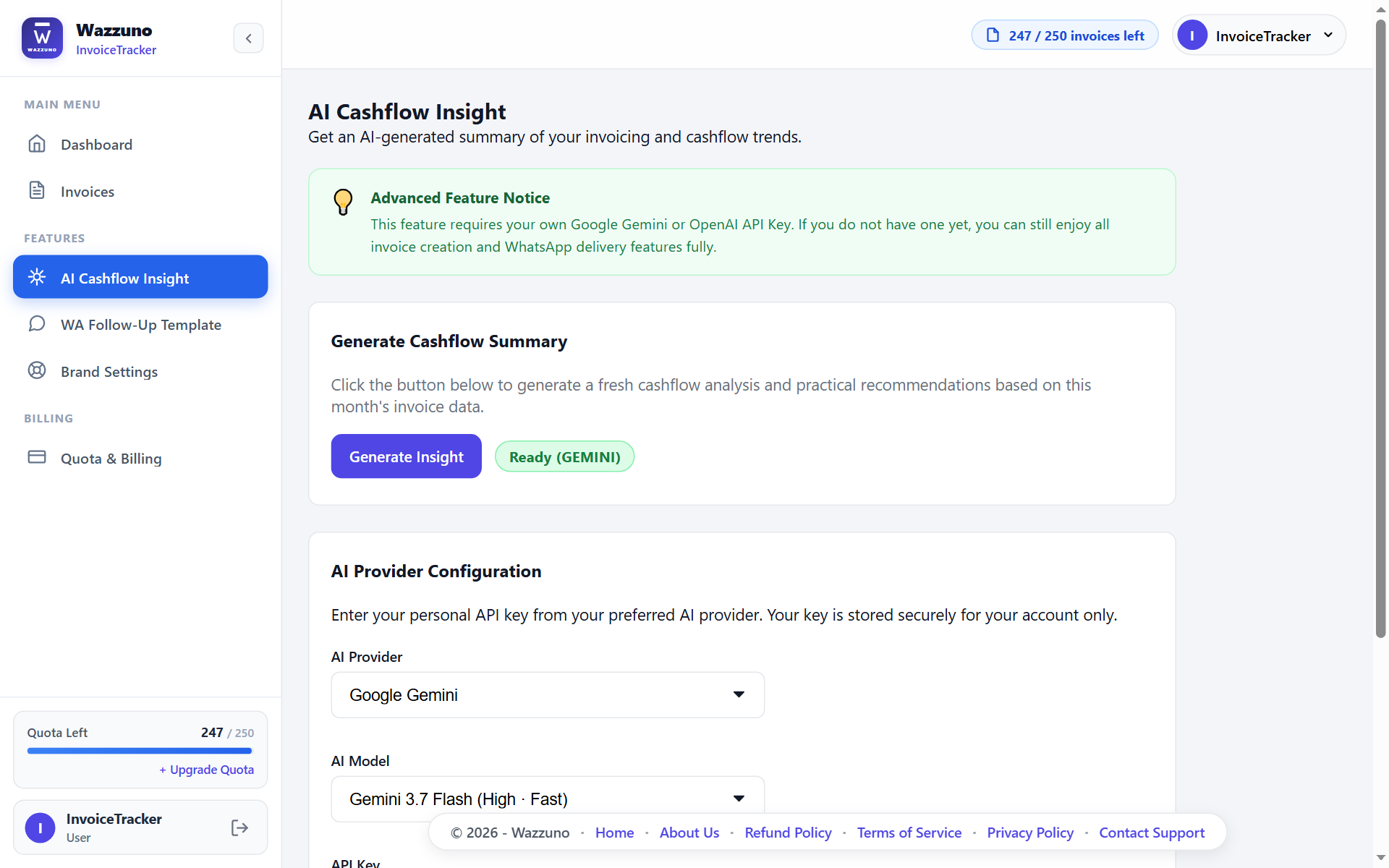Open the AI Model Gemini 3.7 Flash dropdown

coord(548,799)
